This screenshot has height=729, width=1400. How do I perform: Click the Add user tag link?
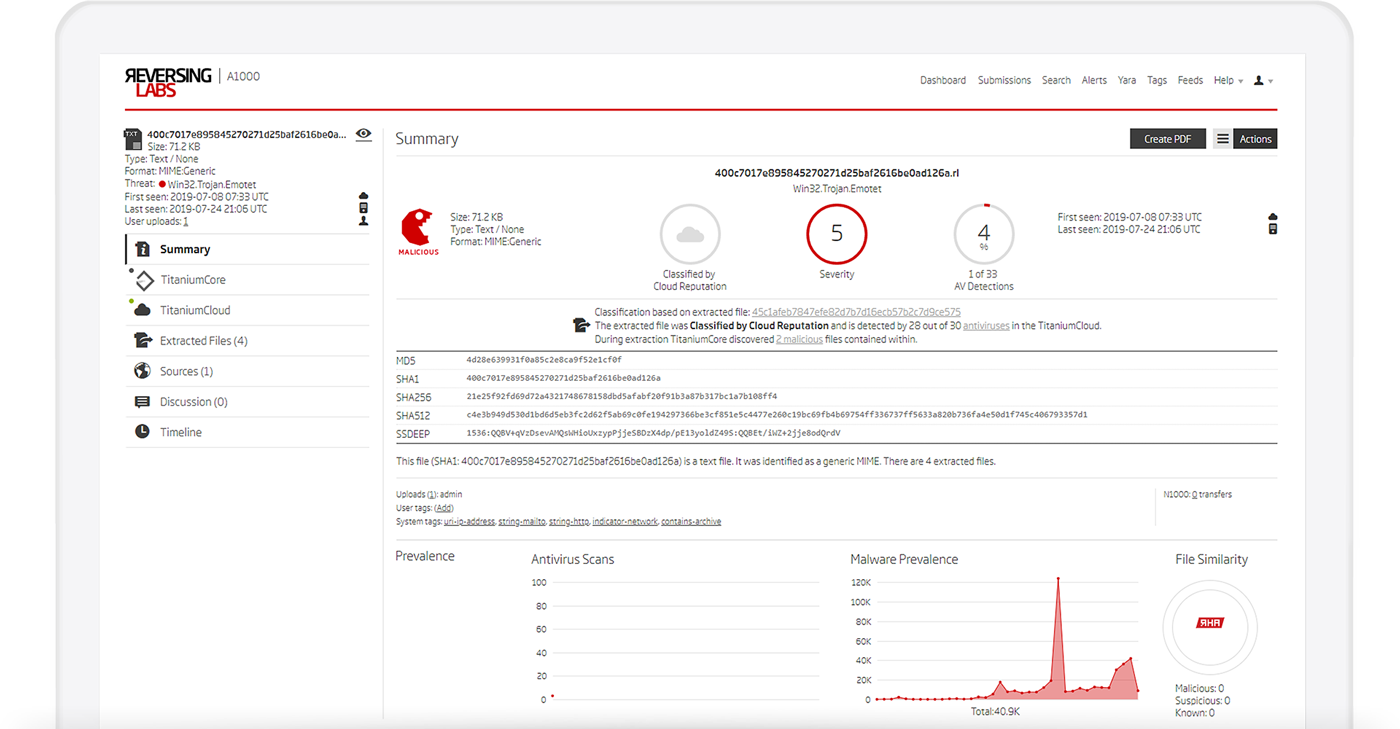444,508
